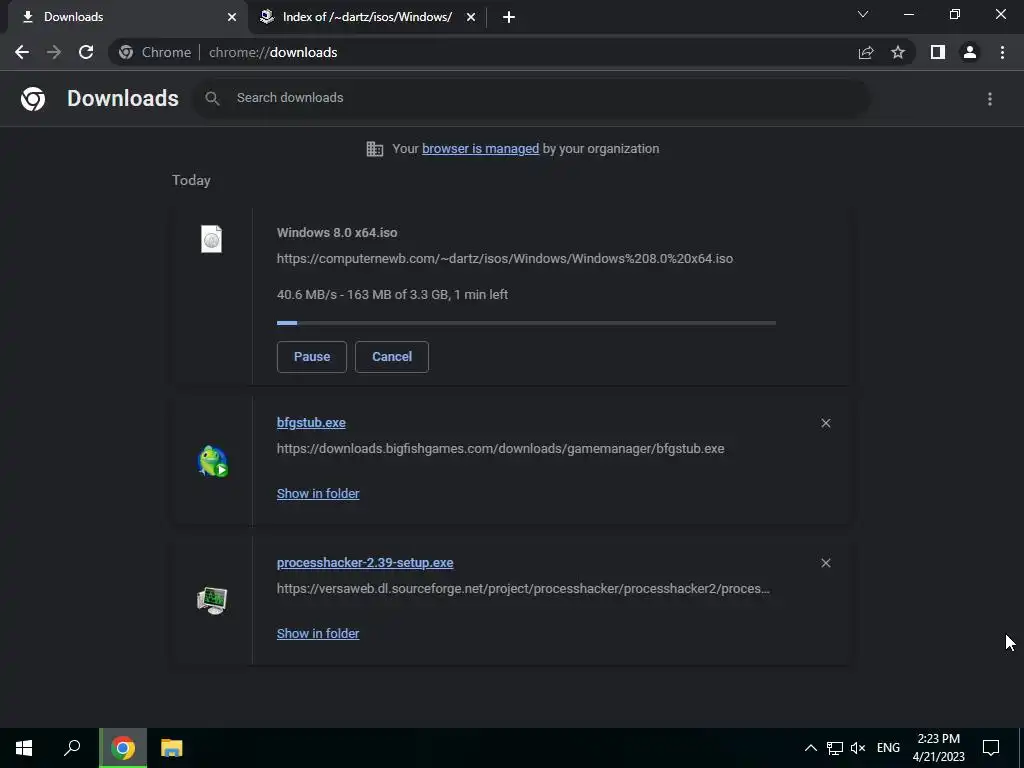Click the Chrome taskbar icon
Screen dimensions: 1024x768
(123, 748)
